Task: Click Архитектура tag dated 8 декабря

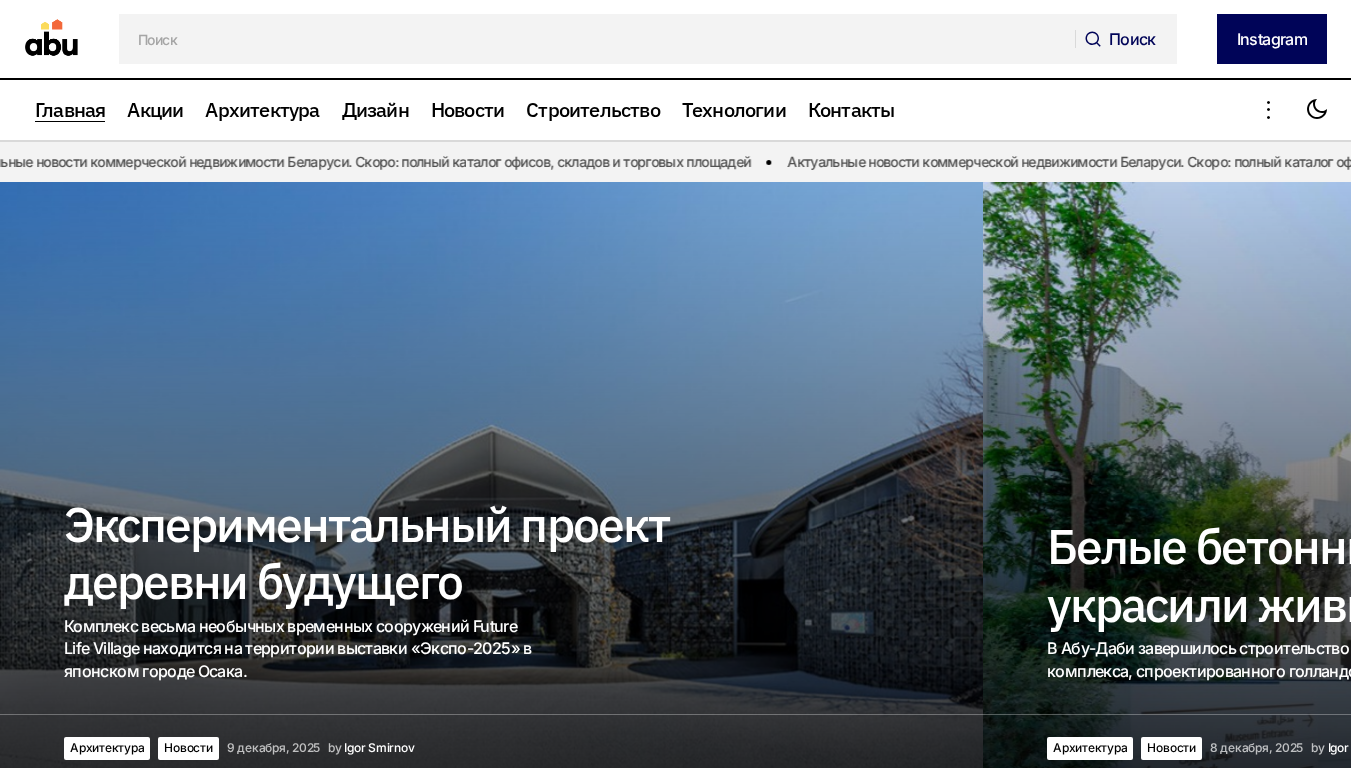Action: tap(1090, 748)
